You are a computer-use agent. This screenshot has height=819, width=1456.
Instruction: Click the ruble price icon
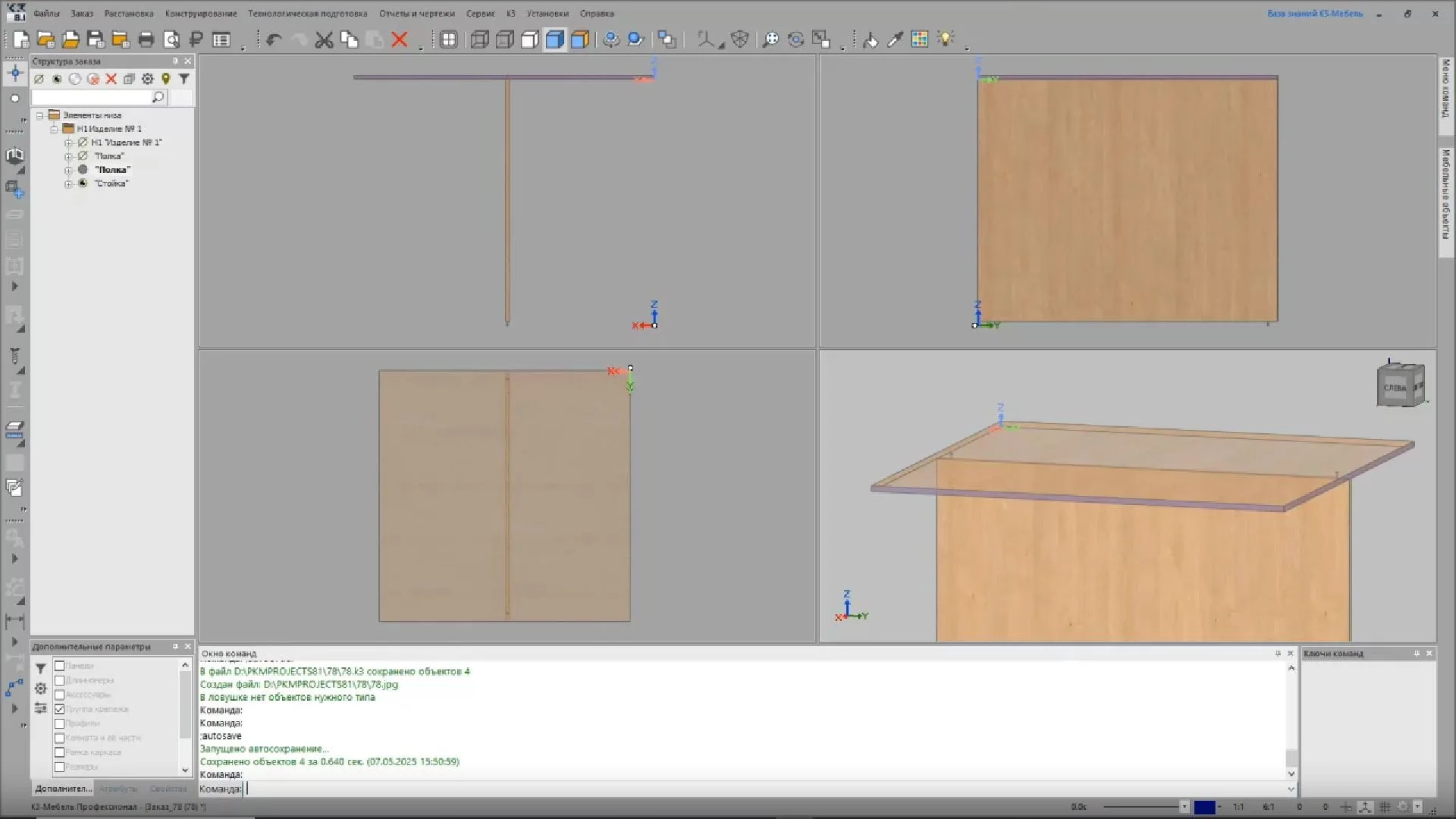196,39
